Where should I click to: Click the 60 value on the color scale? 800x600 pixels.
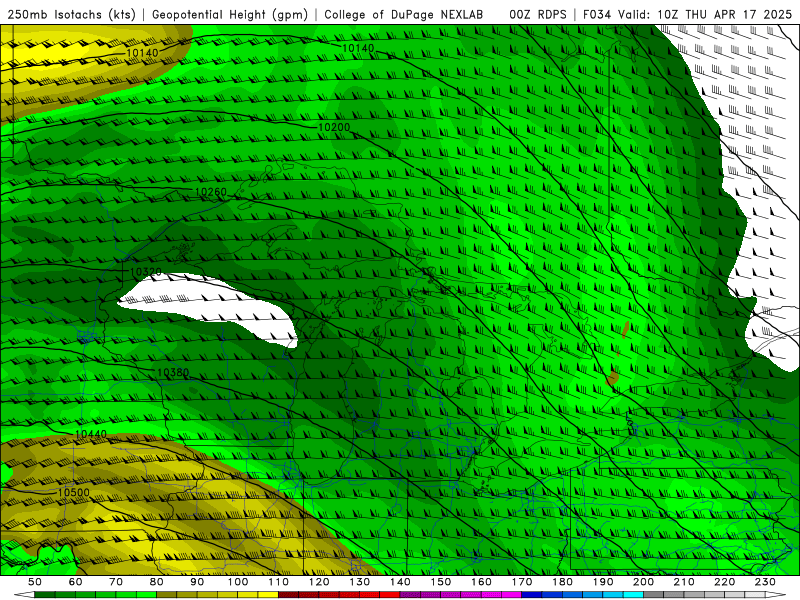click(76, 582)
